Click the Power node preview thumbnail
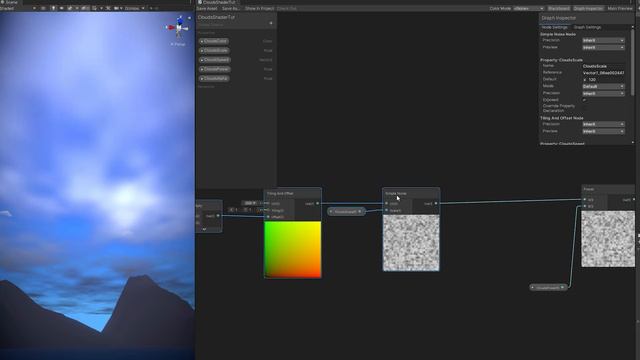The width and height of the screenshot is (640, 360). 608,239
